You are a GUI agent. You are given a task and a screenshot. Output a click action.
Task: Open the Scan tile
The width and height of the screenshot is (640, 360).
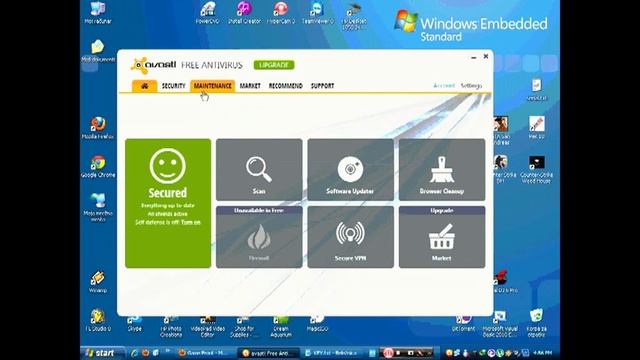[x=259, y=169]
